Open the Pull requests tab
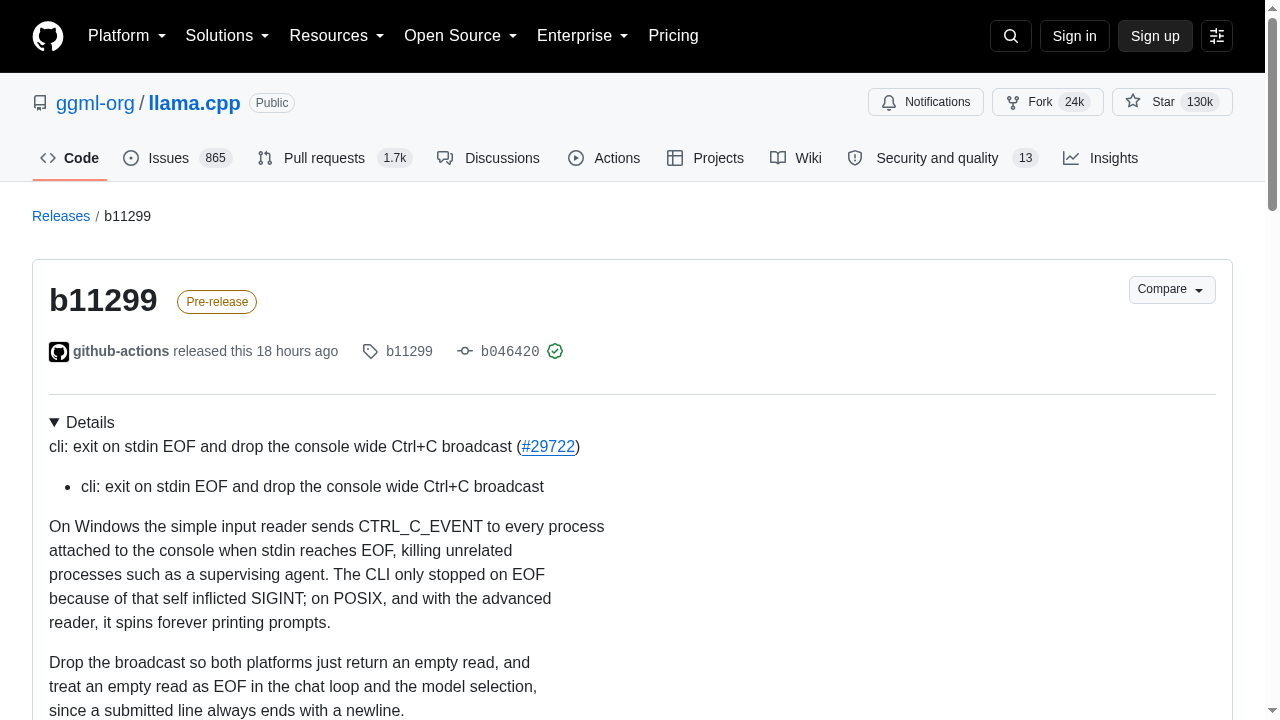 tap(335, 158)
